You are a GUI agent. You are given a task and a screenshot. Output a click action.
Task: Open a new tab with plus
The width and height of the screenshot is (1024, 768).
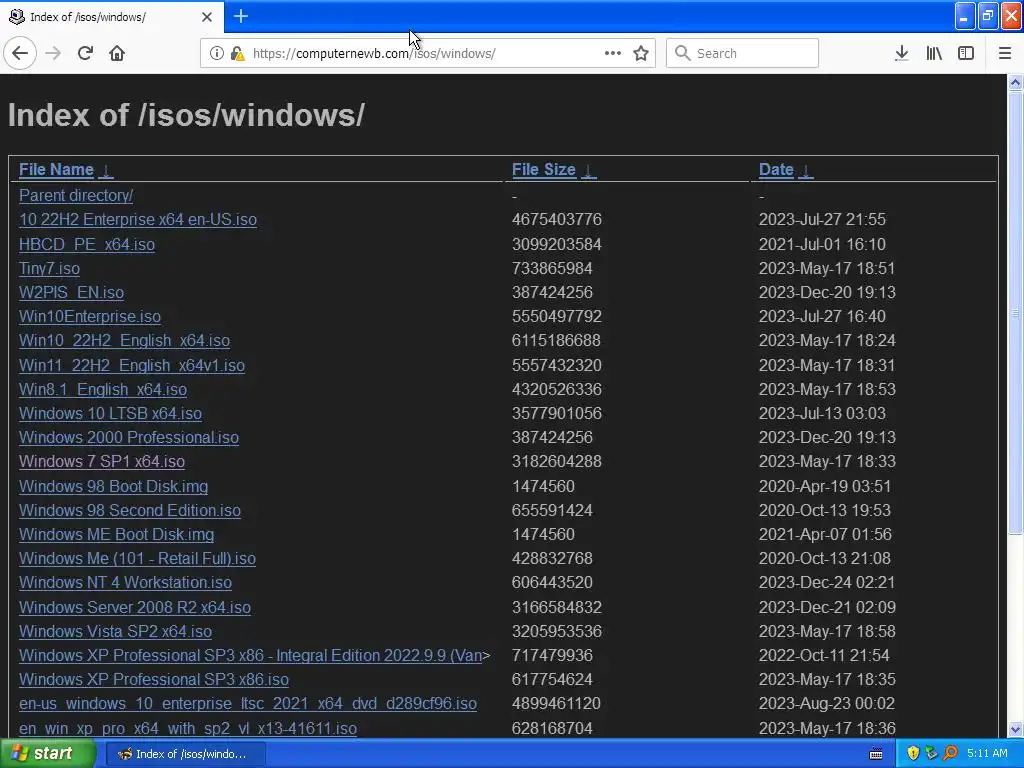pyautogui.click(x=240, y=16)
